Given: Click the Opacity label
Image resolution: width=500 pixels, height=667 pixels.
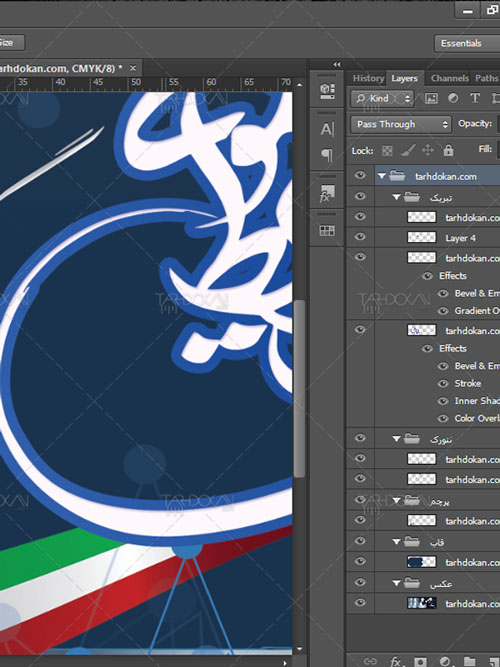Looking at the screenshot, I should pos(475,123).
